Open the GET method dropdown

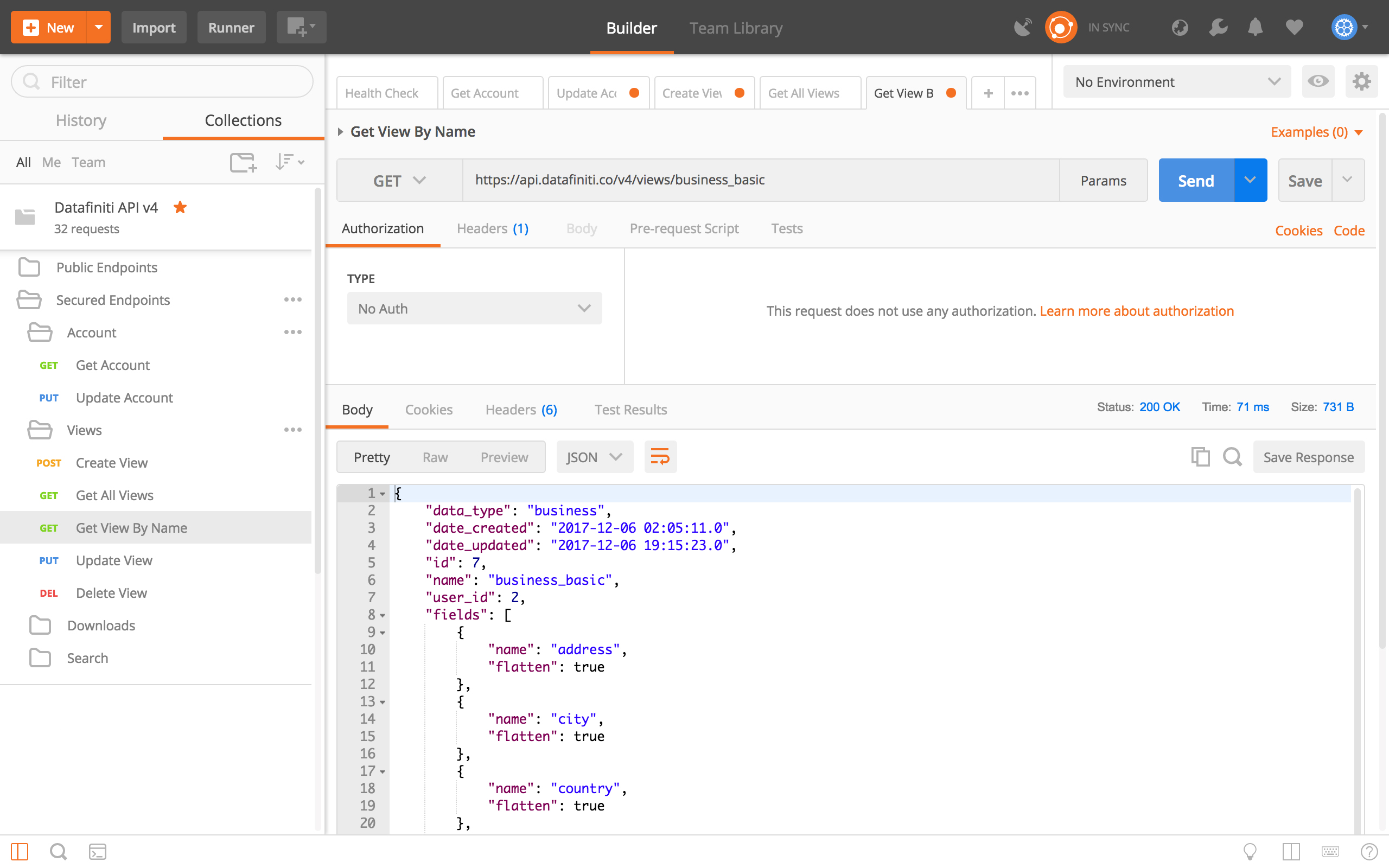coord(399,180)
